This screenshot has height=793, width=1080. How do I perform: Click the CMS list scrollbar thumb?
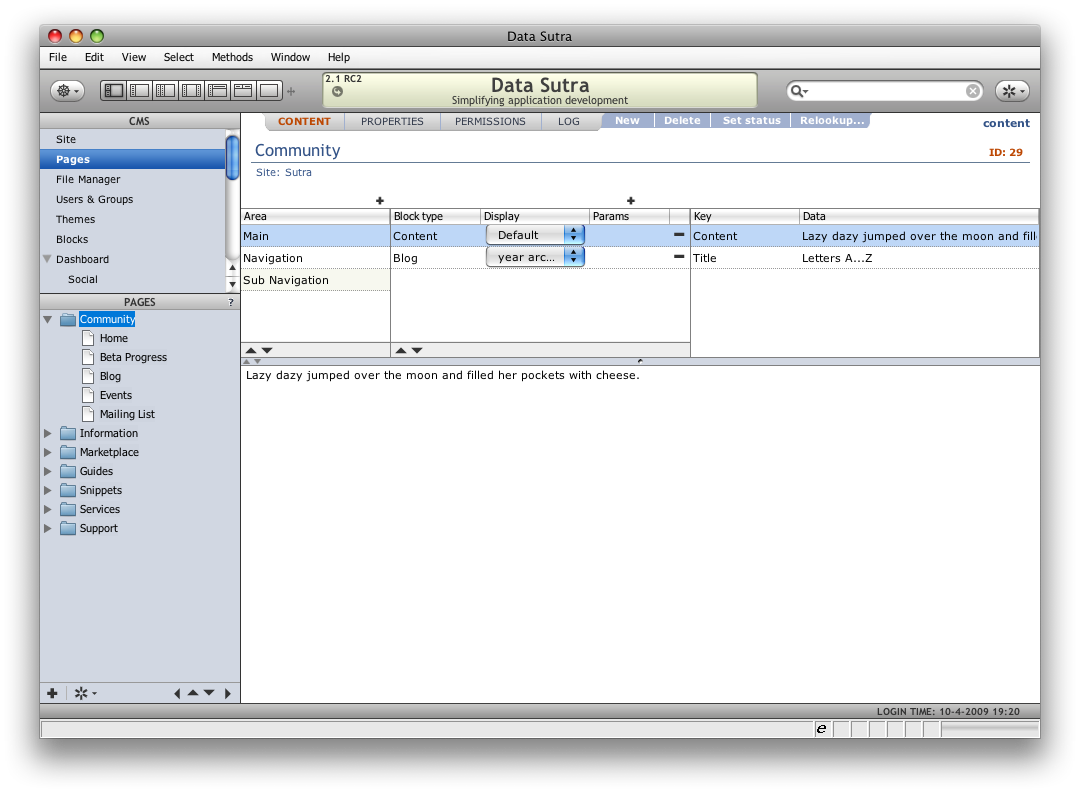[x=232, y=158]
